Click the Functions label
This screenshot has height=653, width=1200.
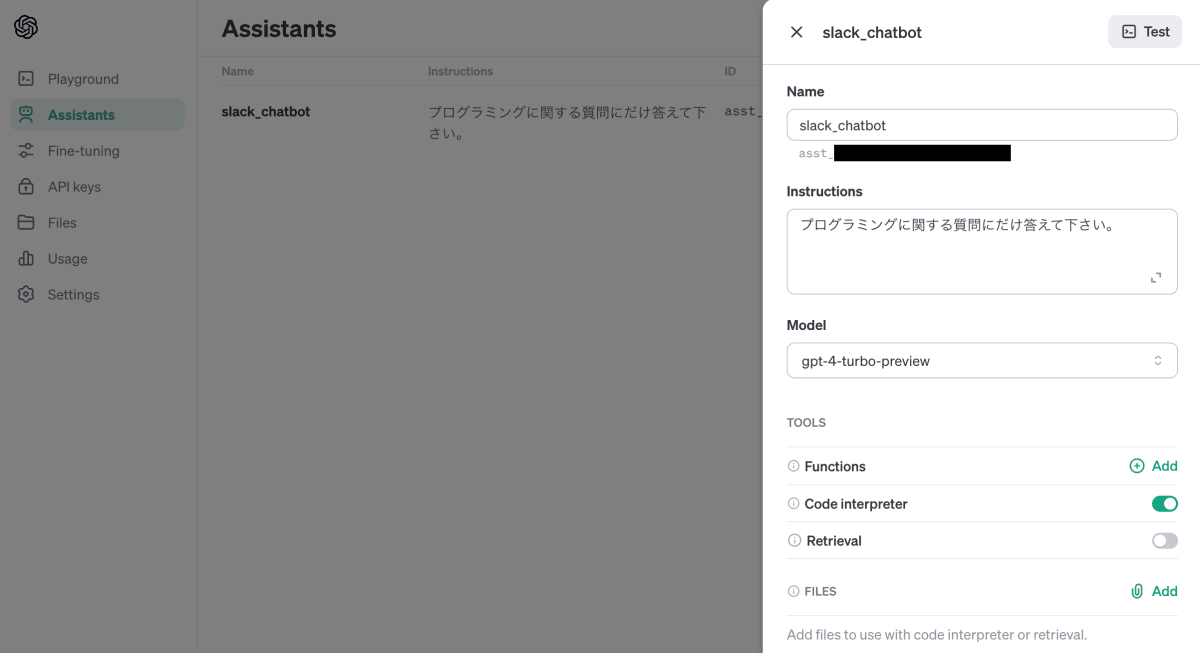[835, 466]
